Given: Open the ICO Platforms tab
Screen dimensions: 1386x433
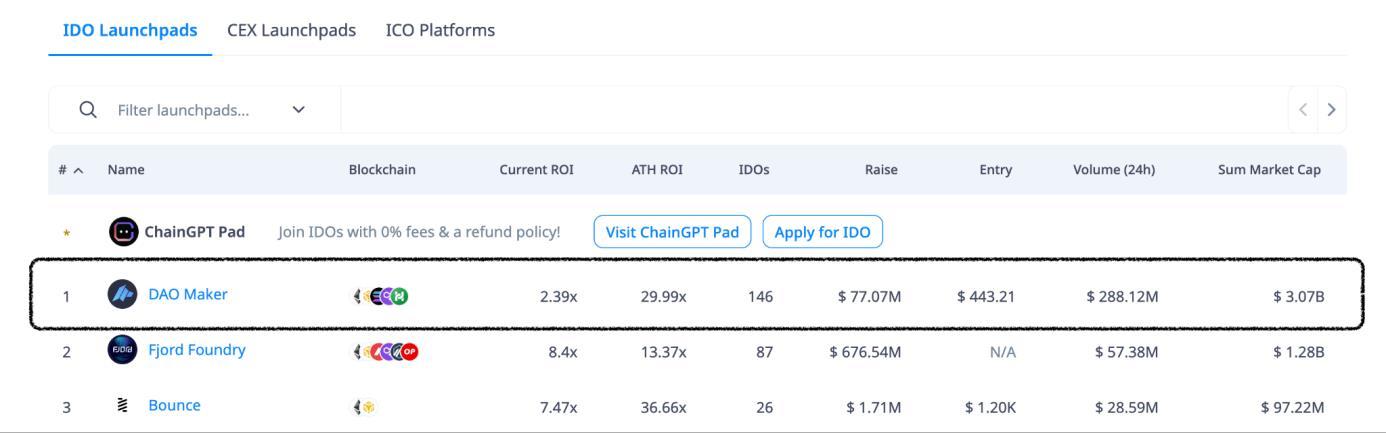Looking at the screenshot, I should pos(440,30).
